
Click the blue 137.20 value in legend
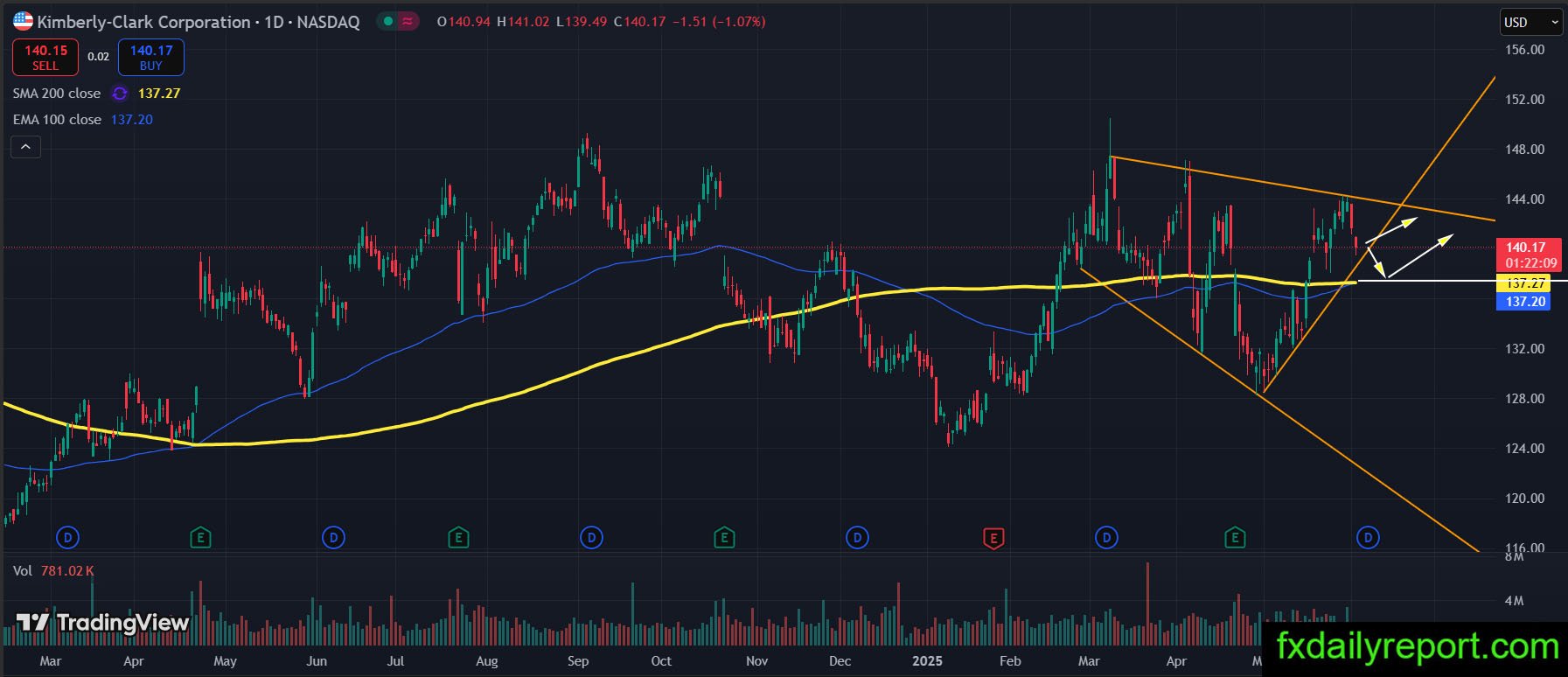point(132,120)
